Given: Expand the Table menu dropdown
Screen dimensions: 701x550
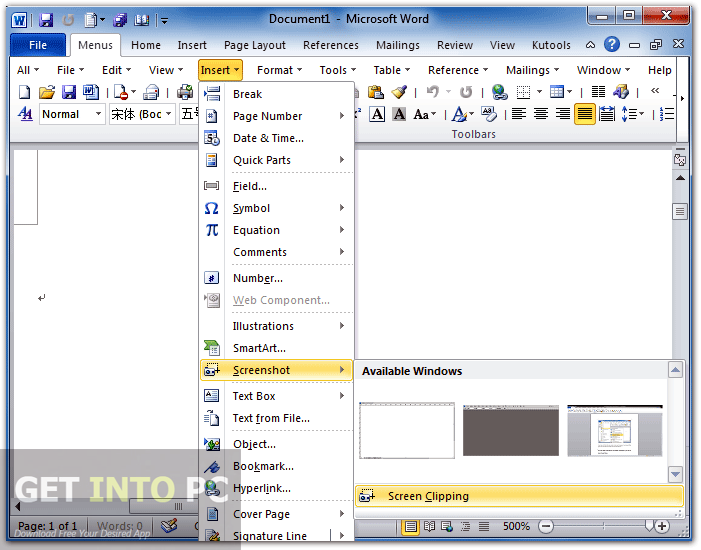Looking at the screenshot, I should point(392,70).
